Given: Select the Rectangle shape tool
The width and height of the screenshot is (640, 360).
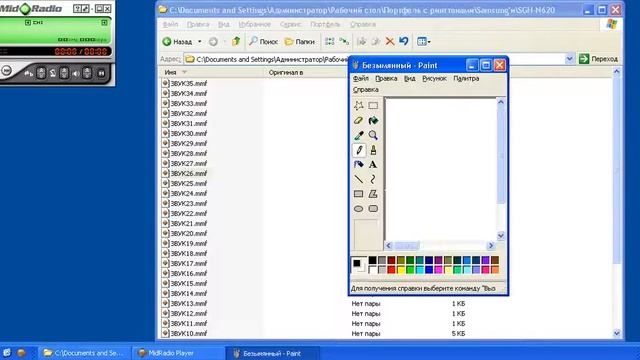Looking at the screenshot, I should click(x=359, y=194).
